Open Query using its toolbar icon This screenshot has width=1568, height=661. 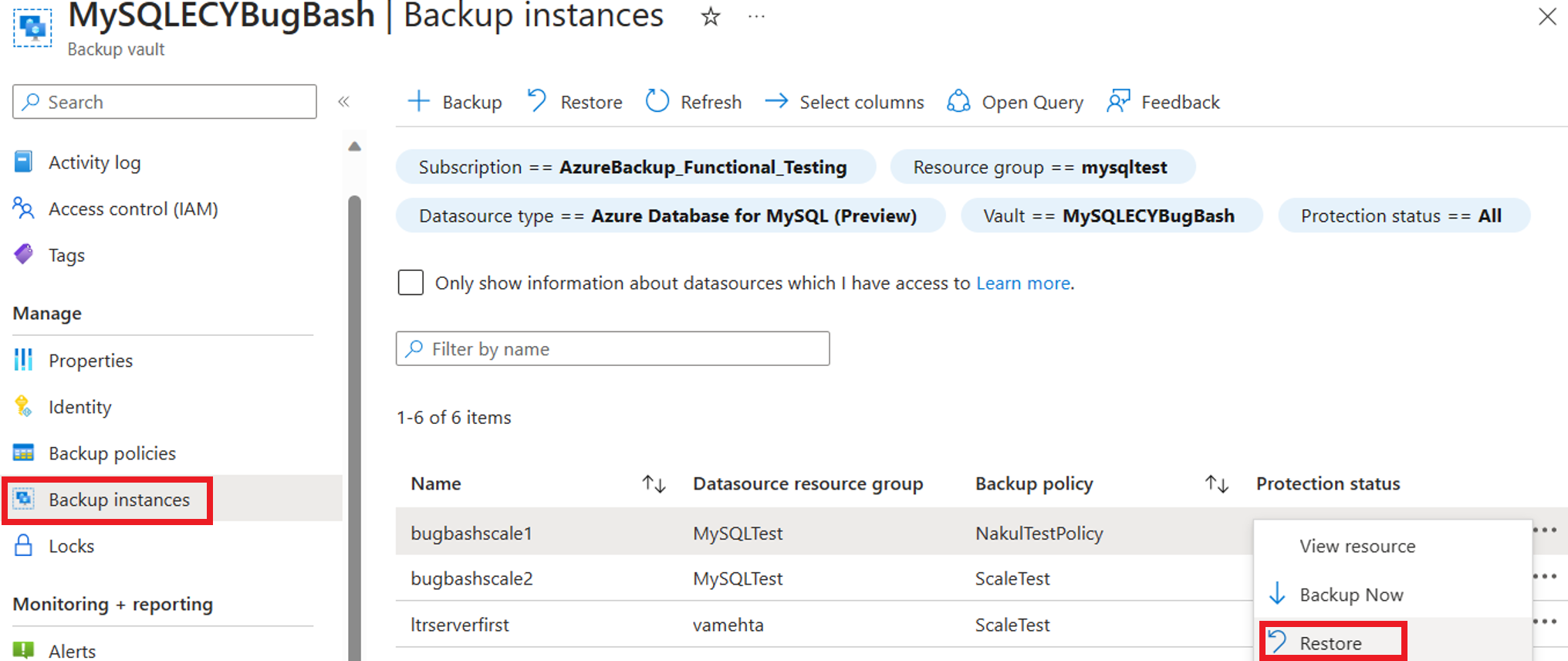(958, 101)
